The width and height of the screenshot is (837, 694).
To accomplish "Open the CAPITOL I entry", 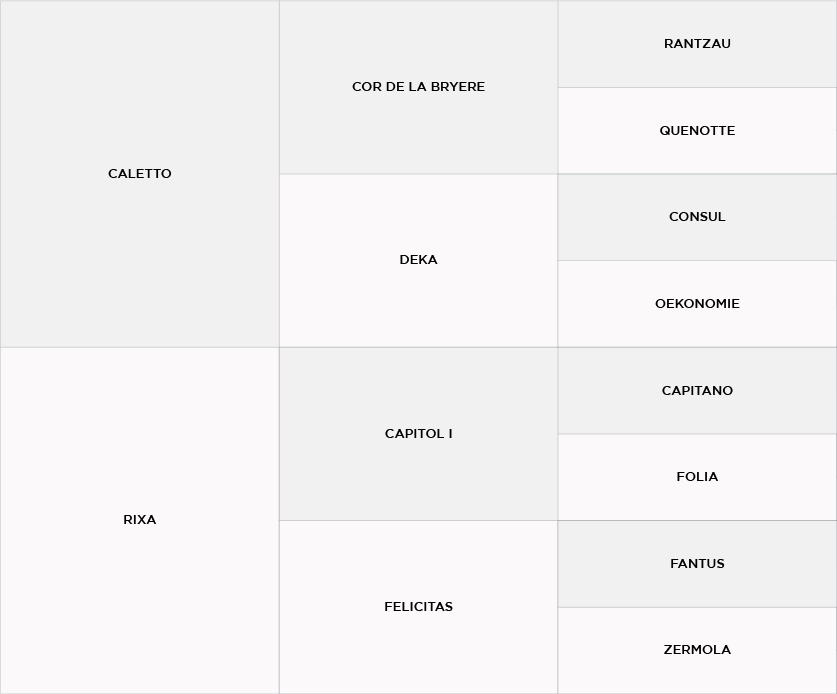I will (x=418, y=434).
